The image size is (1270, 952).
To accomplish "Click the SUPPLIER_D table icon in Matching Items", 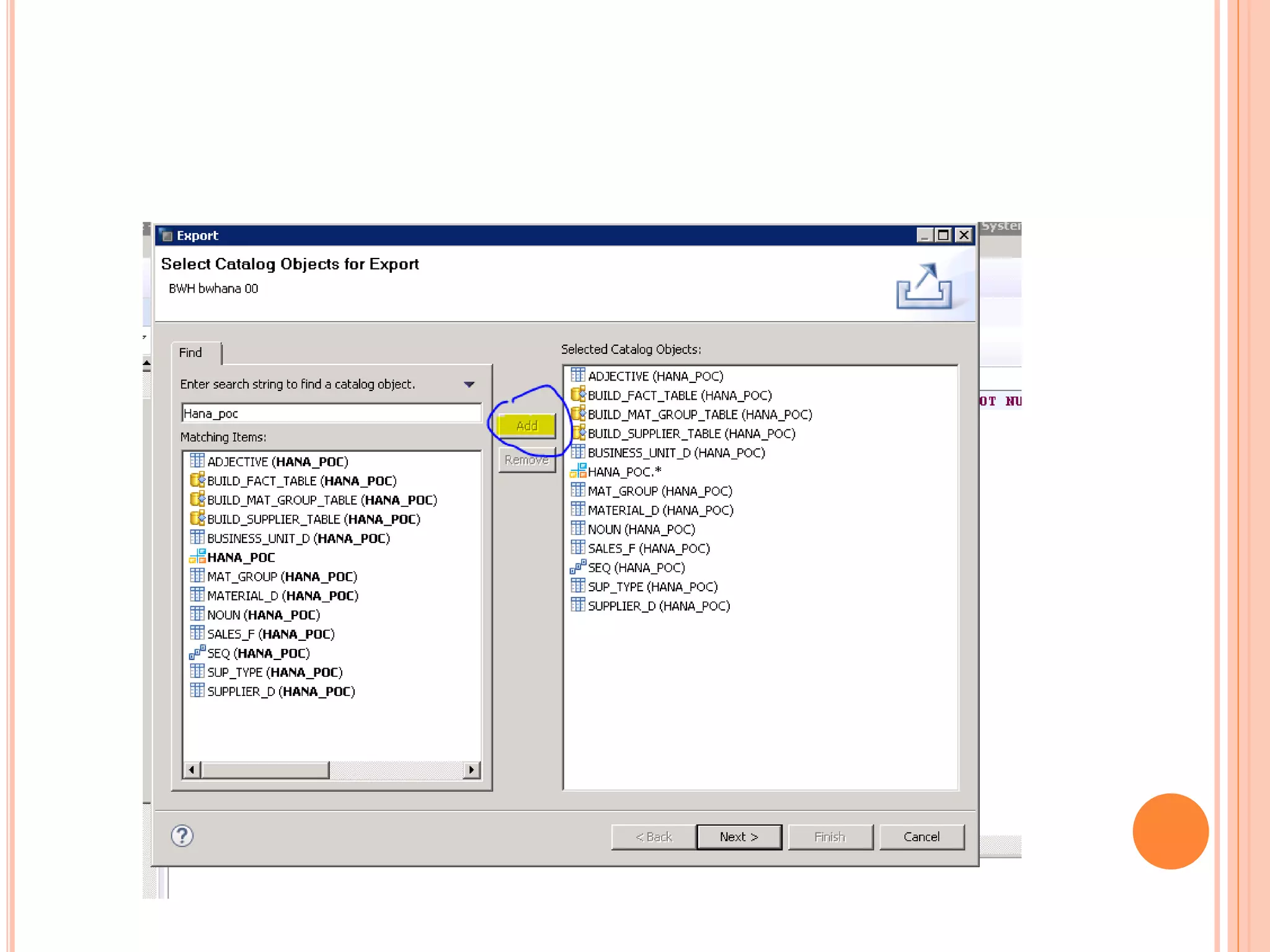I will coord(197,690).
